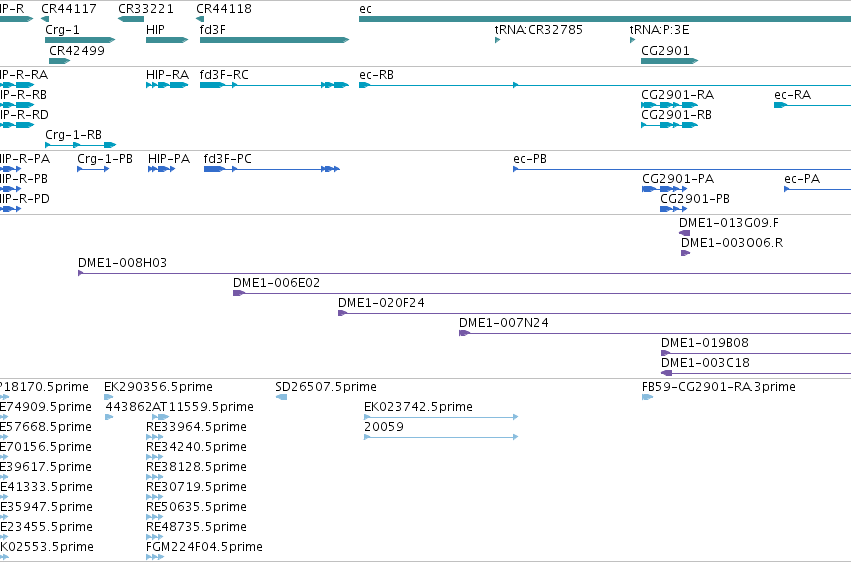Screen dimensions: 851x562
Task: Click the RE30719.5prime EST arrows
Action: (x=155, y=497)
